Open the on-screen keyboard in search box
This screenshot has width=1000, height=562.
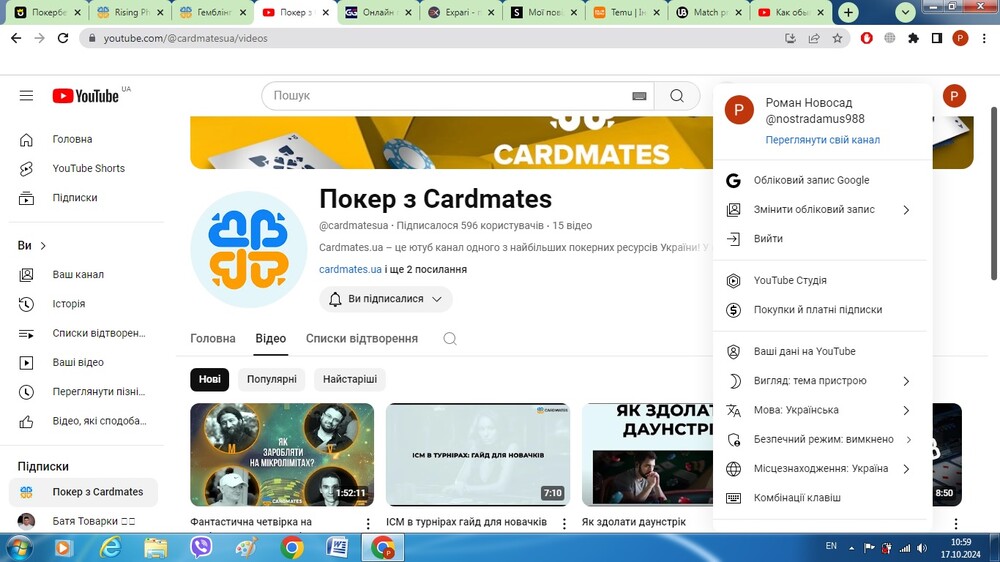click(639, 96)
